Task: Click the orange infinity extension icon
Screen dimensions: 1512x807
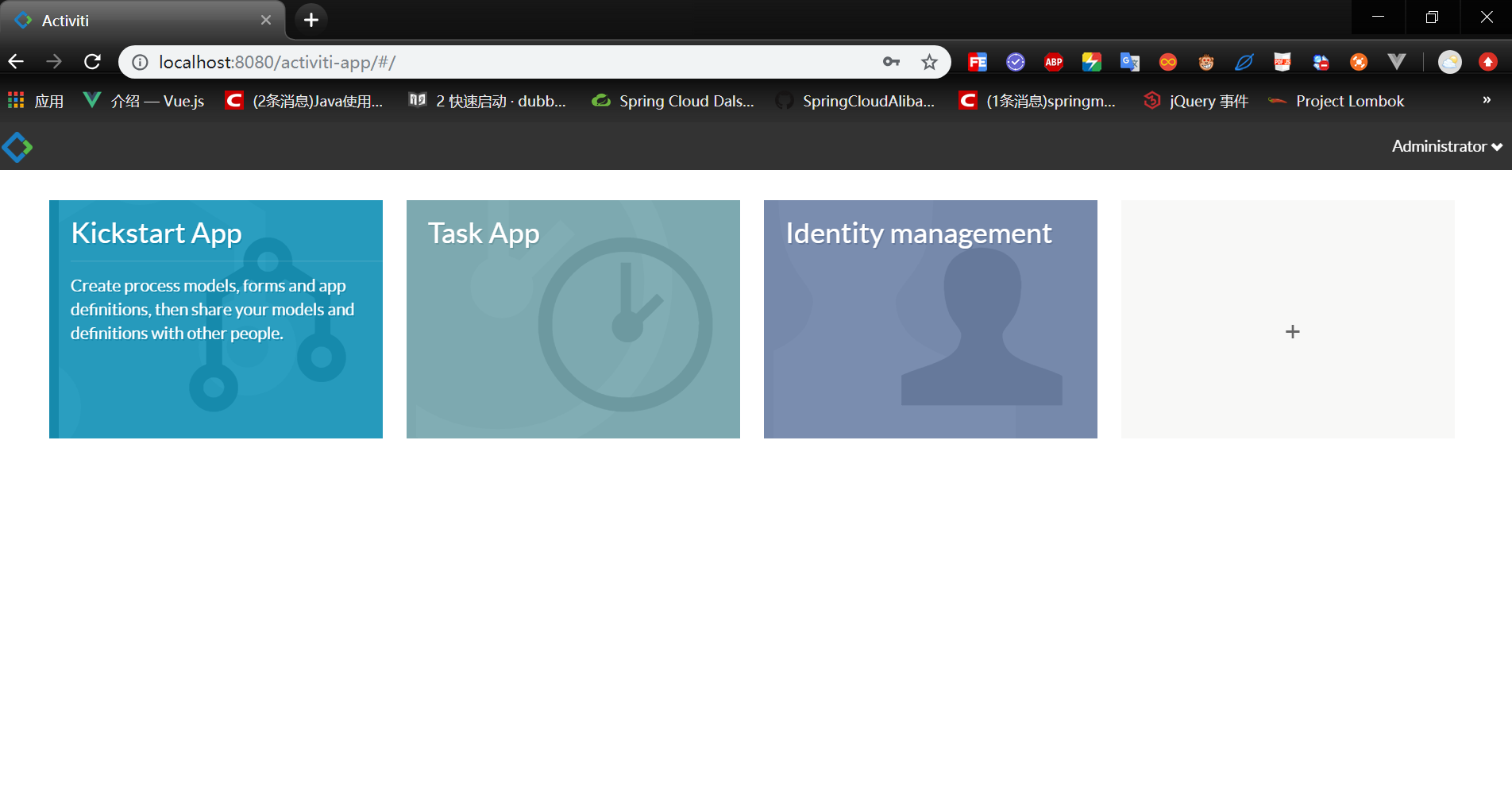Action: [x=1168, y=62]
